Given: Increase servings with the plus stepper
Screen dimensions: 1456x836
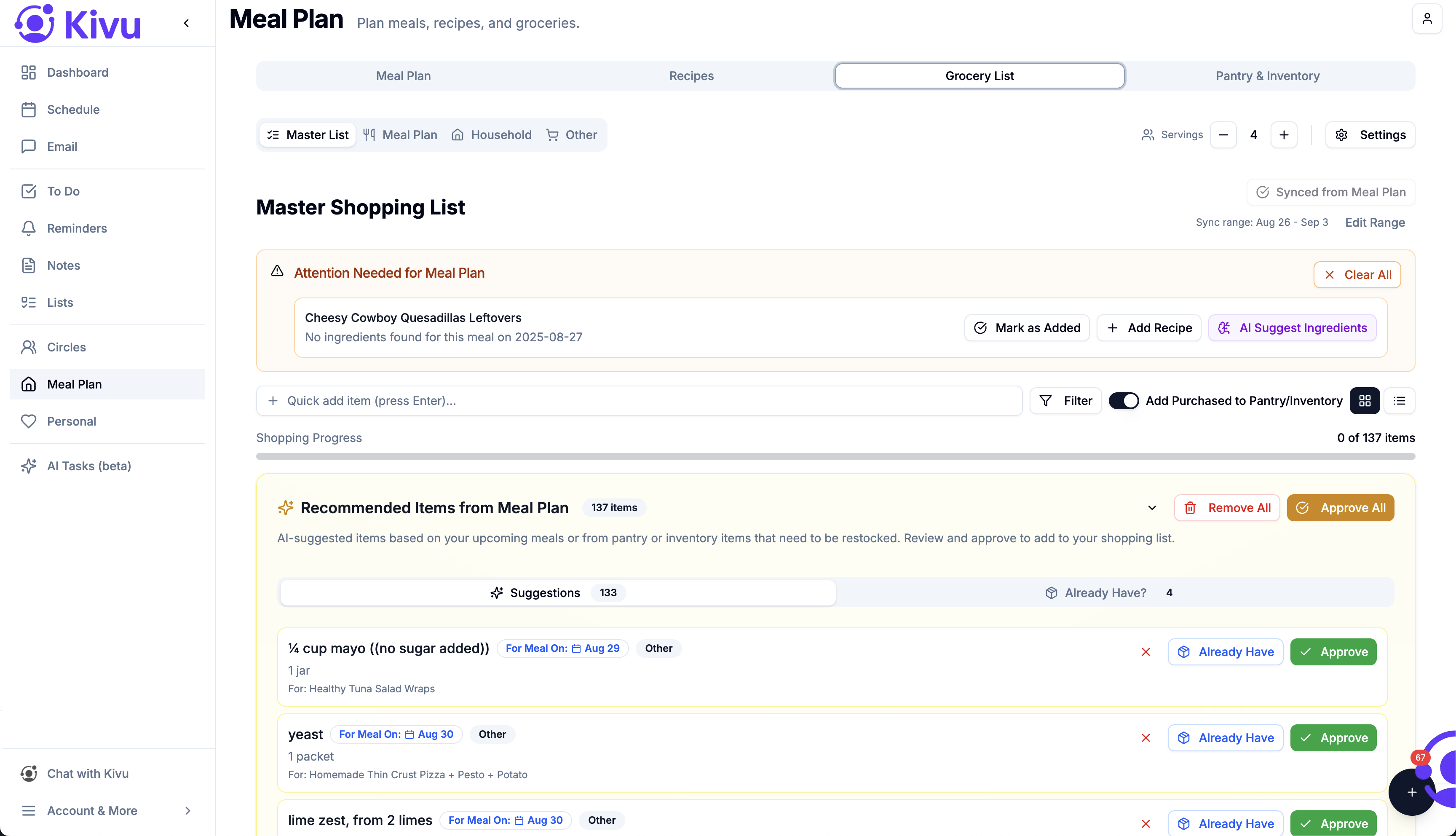Looking at the screenshot, I should click(1284, 134).
